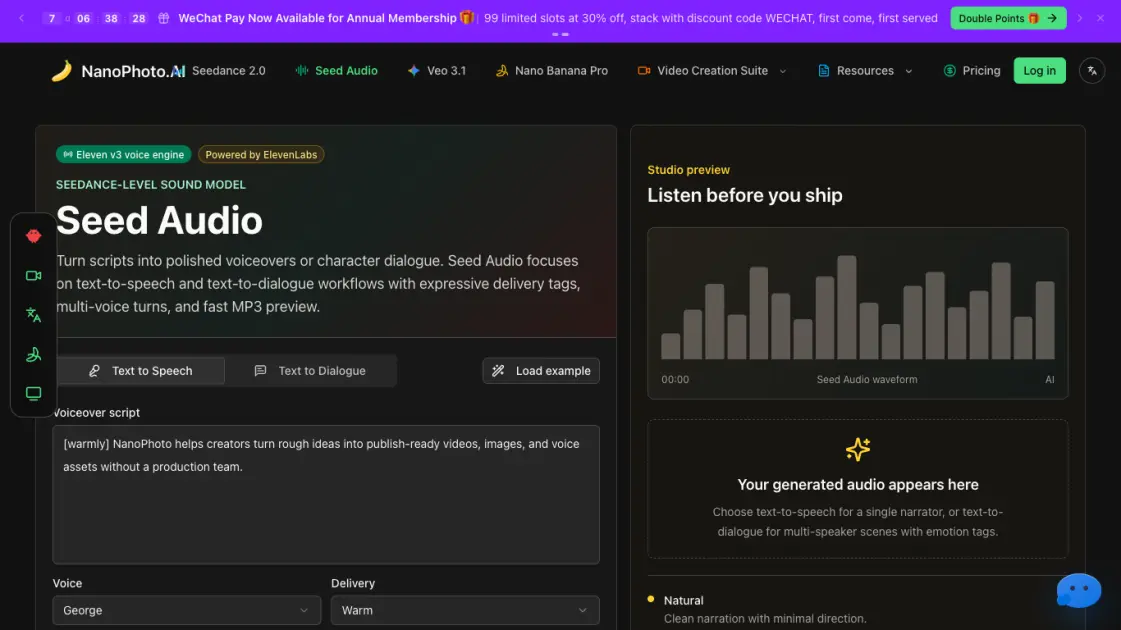Click the Pricing coin icon

pyautogui.click(x=949, y=71)
